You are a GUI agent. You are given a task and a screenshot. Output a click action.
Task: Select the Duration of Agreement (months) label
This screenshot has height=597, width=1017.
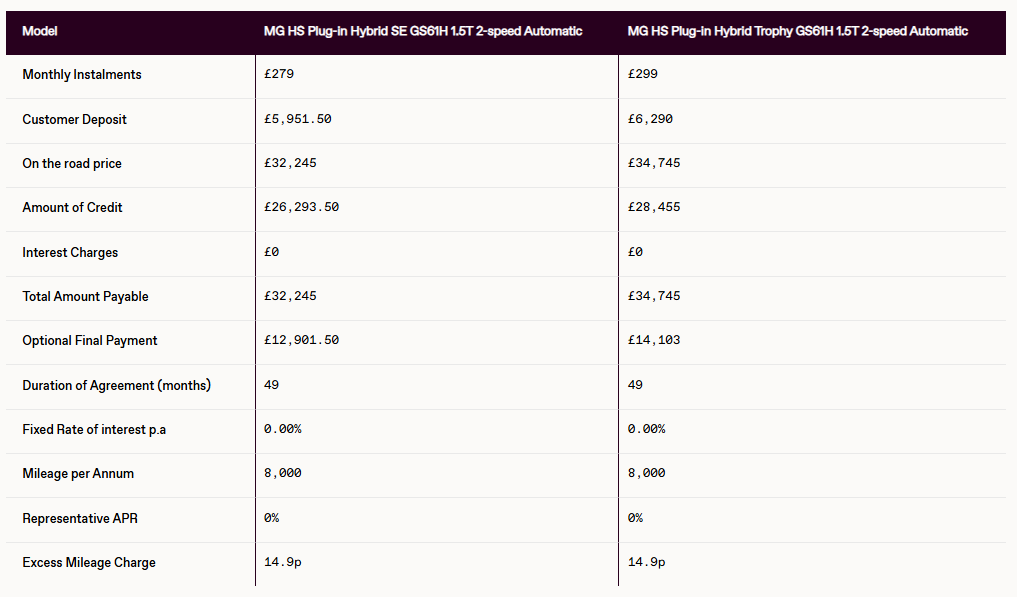point(117,385)
